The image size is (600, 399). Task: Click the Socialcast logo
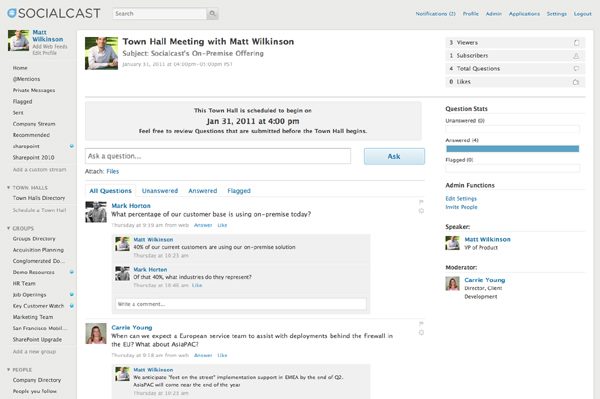tap(54, 13)
